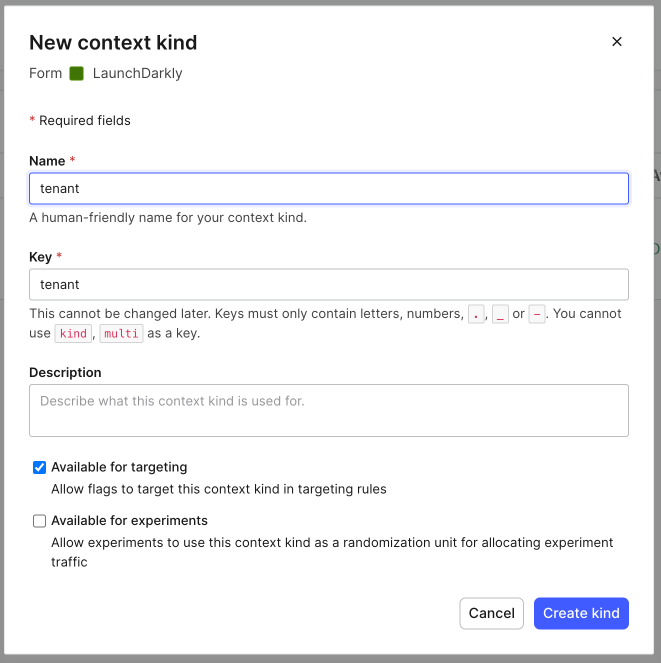
Task: Click the "New context kind" dialog heading
Action: tap(113, 42)
